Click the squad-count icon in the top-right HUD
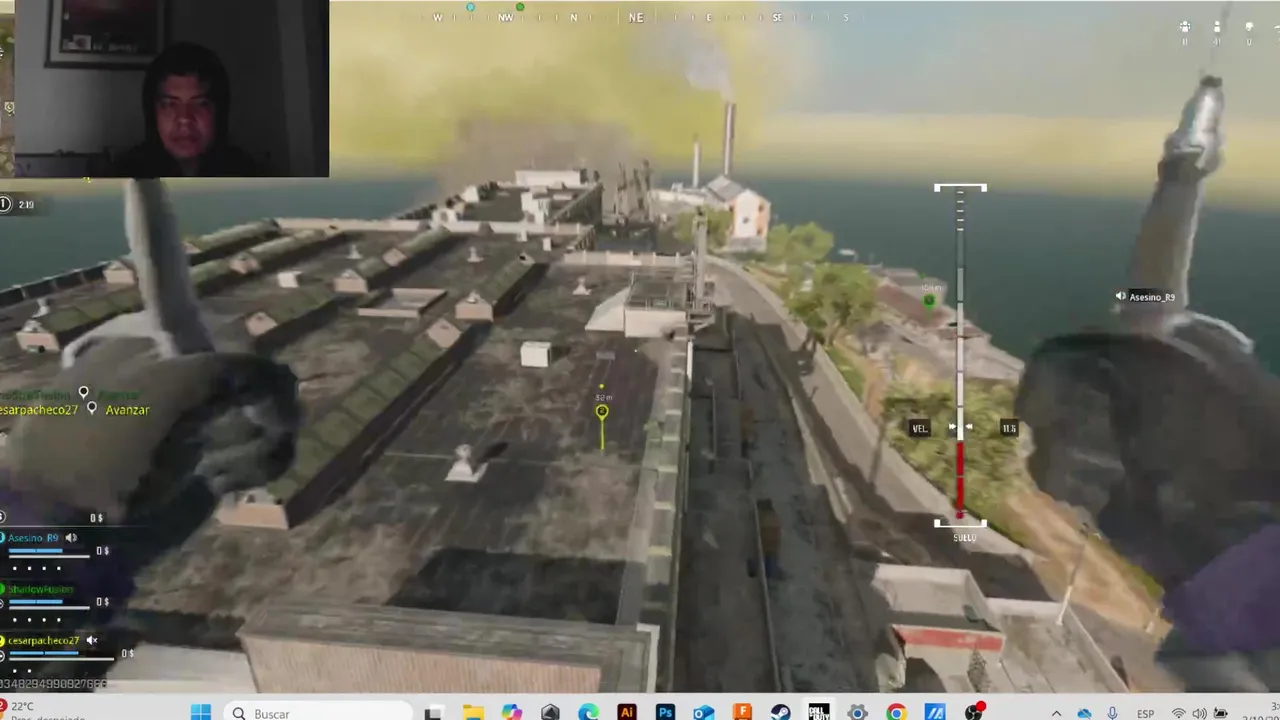The height and width of the screenshot is (720, 1280). (x=1185, y=27)
